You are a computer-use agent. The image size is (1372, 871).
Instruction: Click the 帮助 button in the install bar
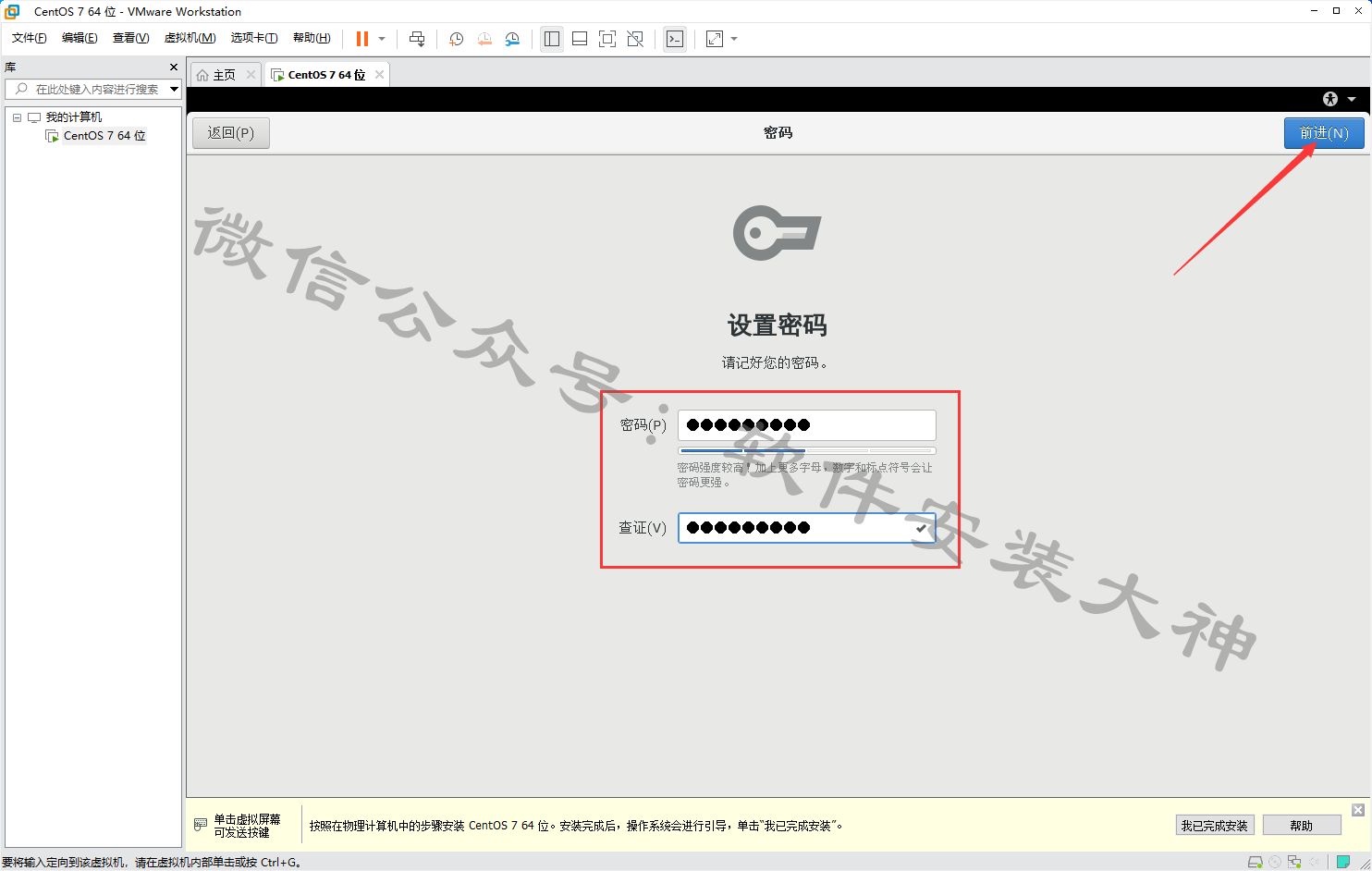click(1302, 826)
